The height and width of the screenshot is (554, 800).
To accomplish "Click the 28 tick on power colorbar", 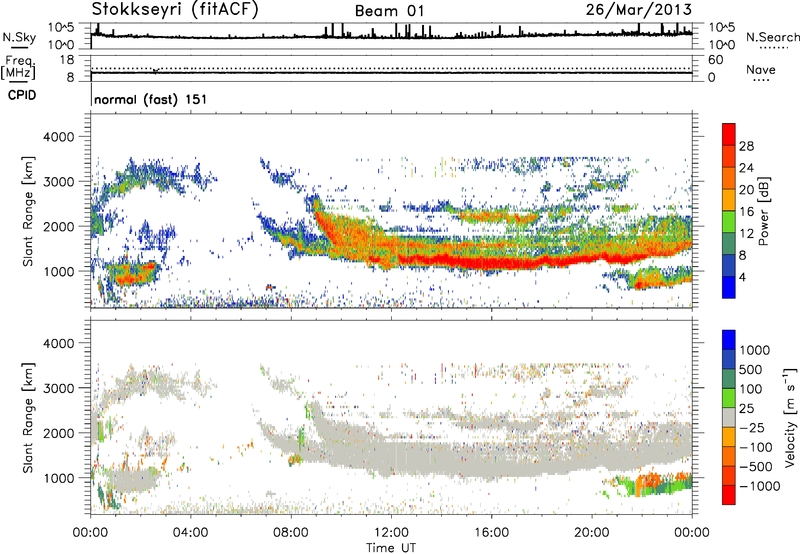I will pyautogui.click(x=746, y=146).
